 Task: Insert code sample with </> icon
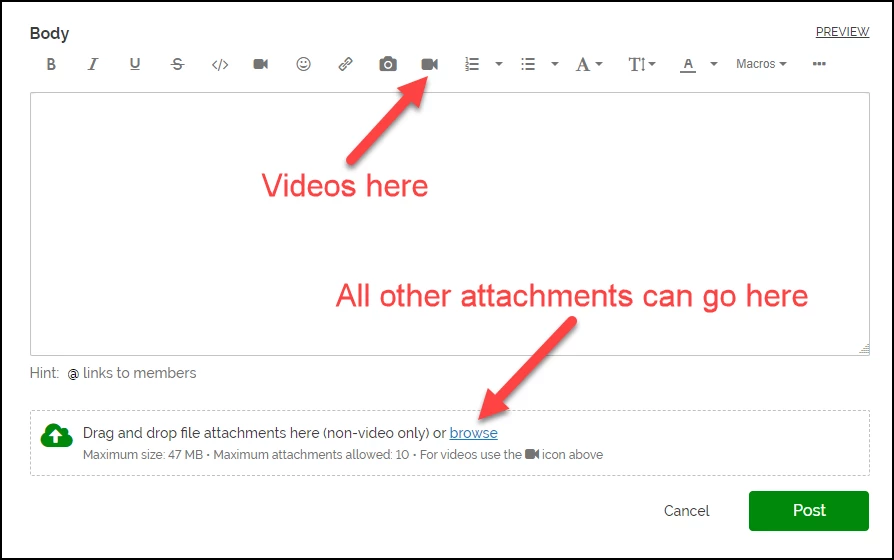[x=220, y=64]
